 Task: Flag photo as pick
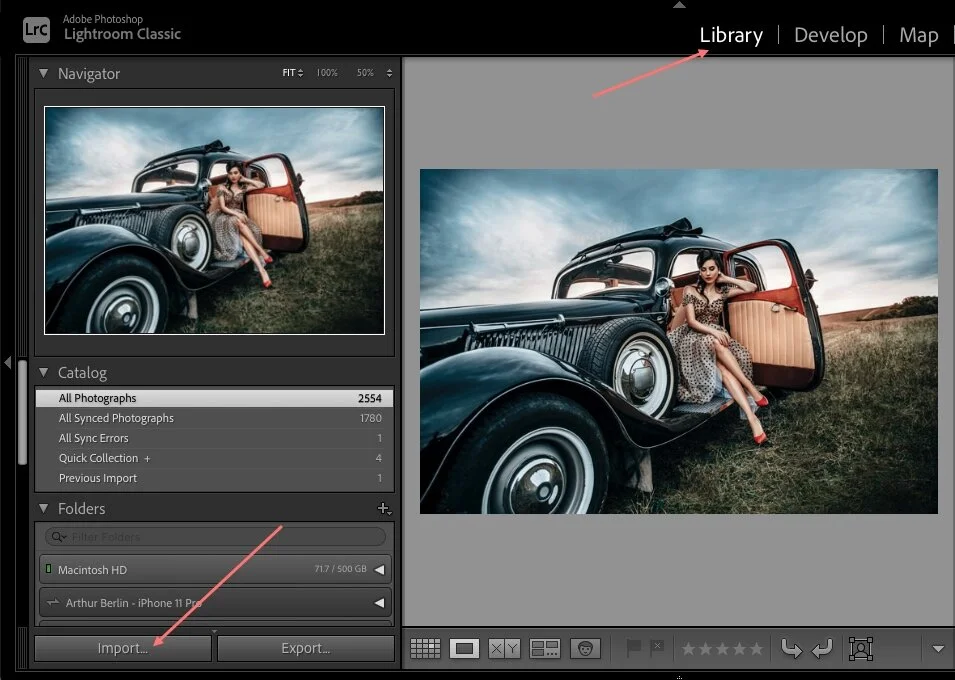[633, 649]
